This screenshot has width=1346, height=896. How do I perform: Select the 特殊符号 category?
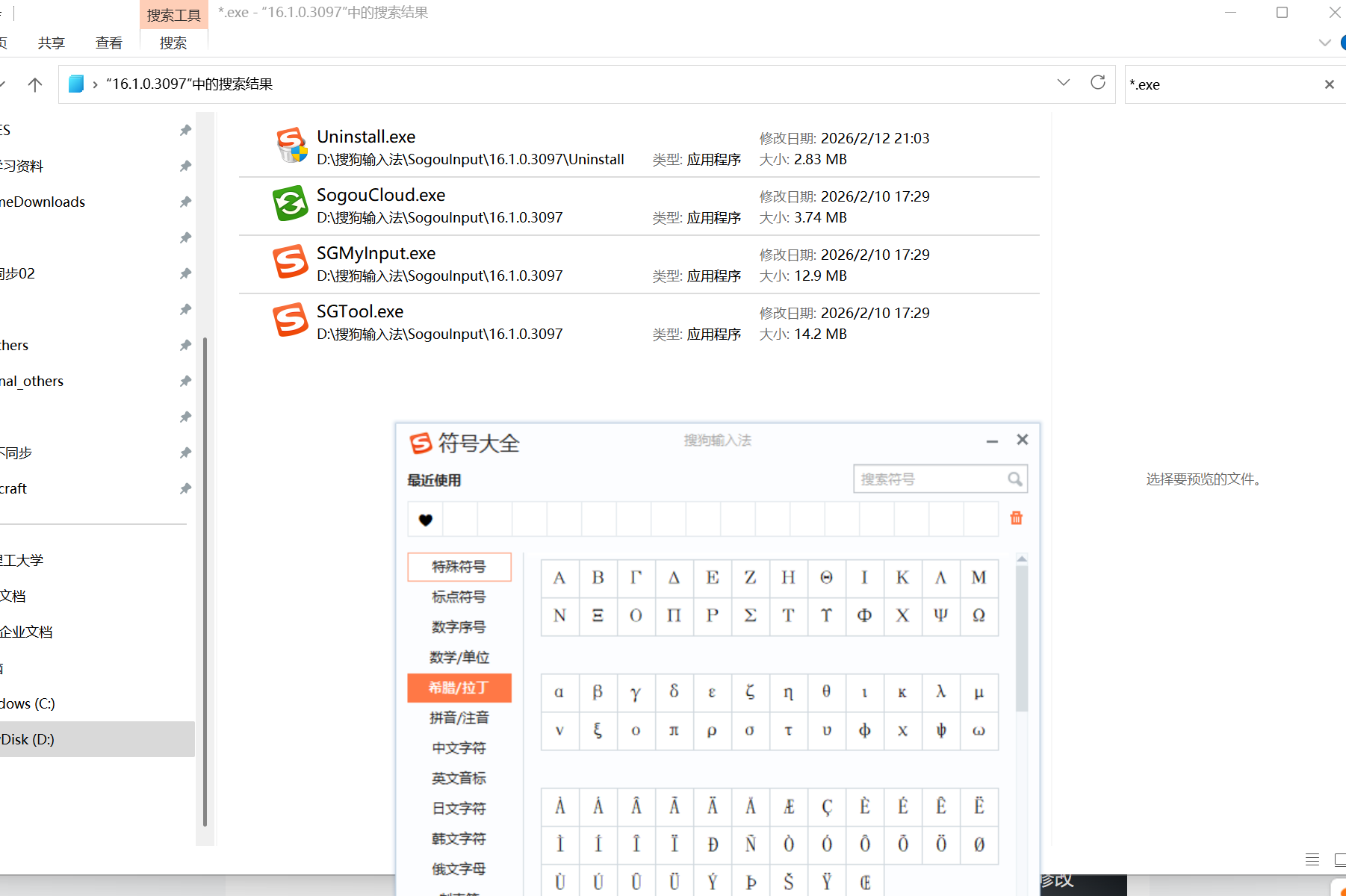459,567
